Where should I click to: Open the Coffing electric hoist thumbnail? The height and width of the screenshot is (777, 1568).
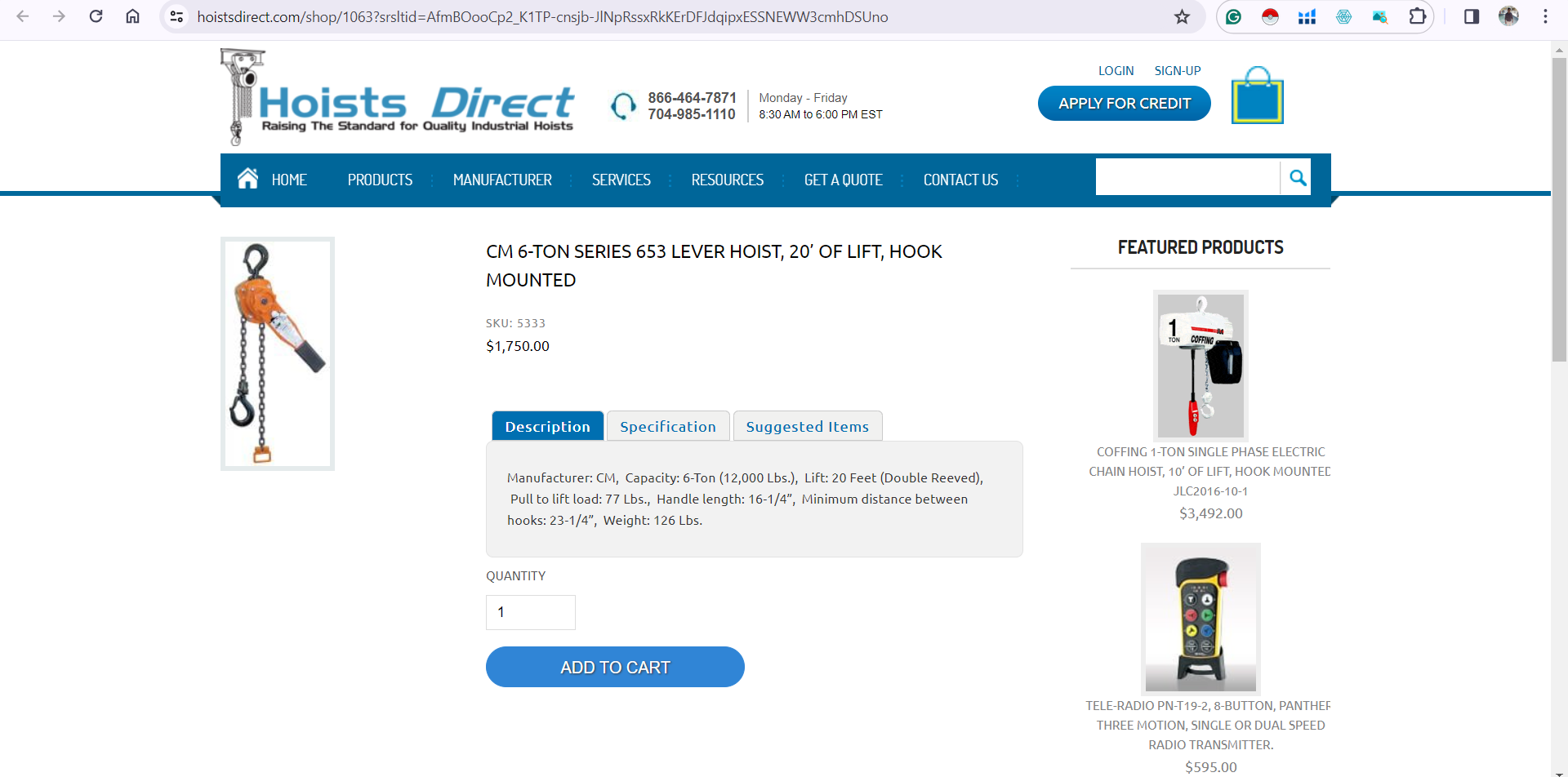(x=1200, y=366)
